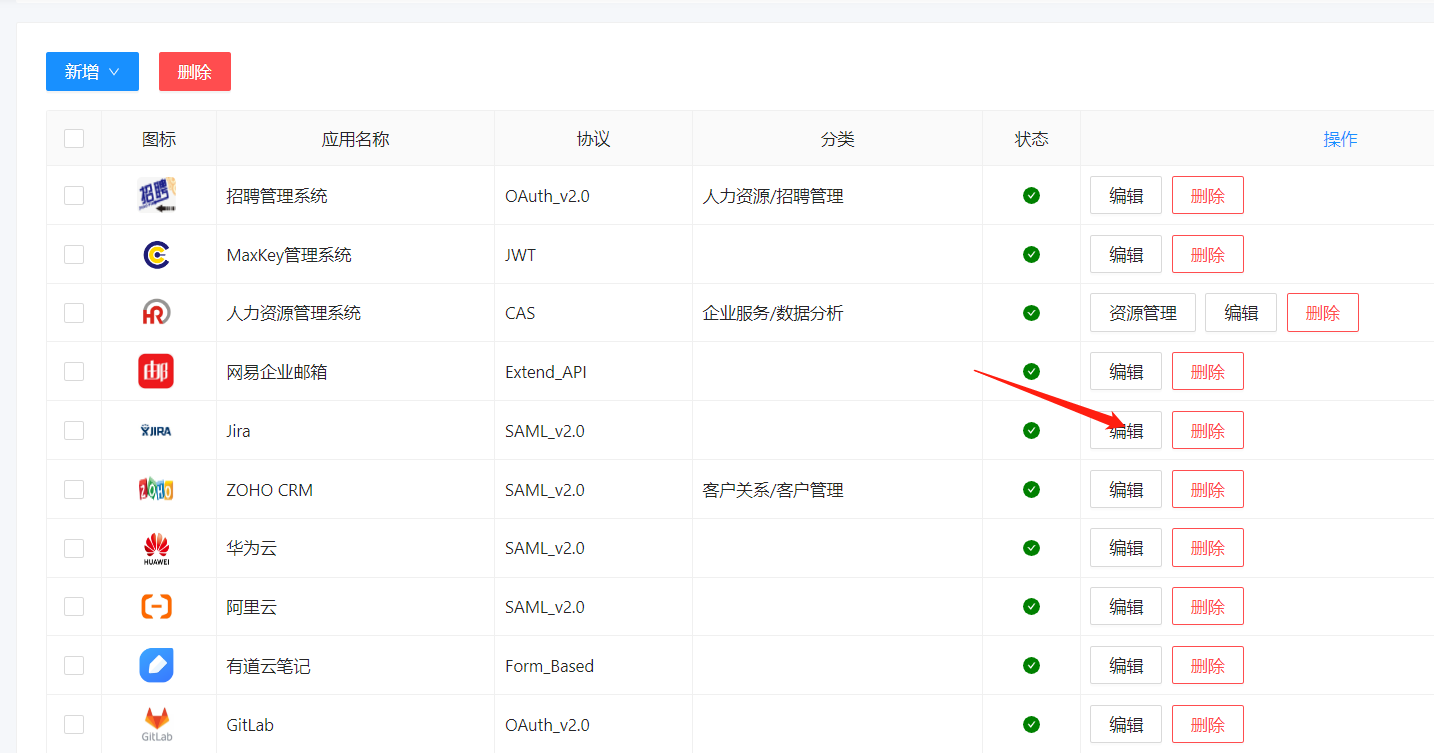This screenshot has width=1434, height=753.
Task: Click green status icon for 阿里云
Action: pyautogui.click(x=1031, y=606)
